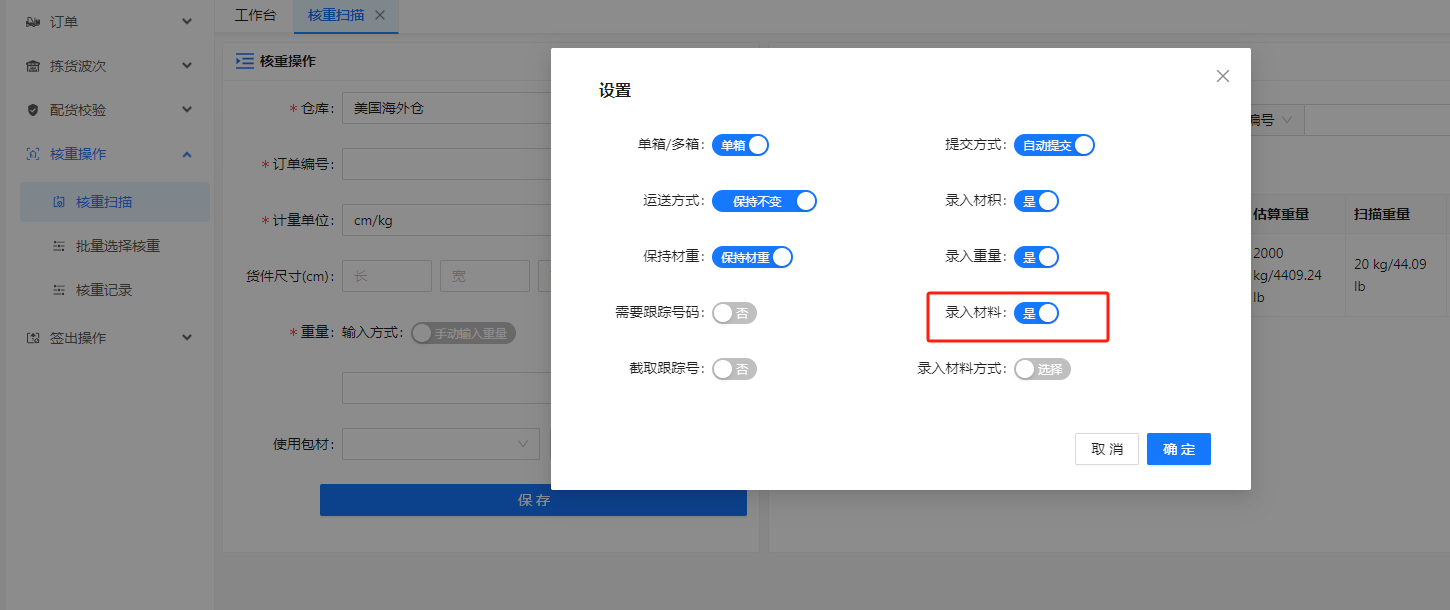
Task: Toggle the 录入材料方式 选择 switch
Action: tap(1042, 369)
